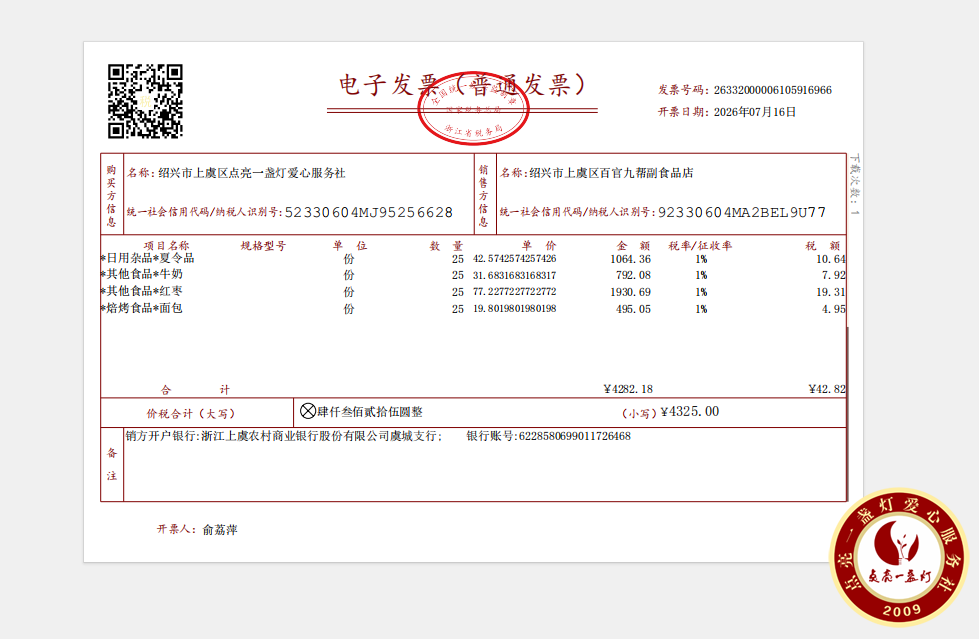Click the 项目名称 column header
The image size is (979, 639).
click(x=166, y=245)
